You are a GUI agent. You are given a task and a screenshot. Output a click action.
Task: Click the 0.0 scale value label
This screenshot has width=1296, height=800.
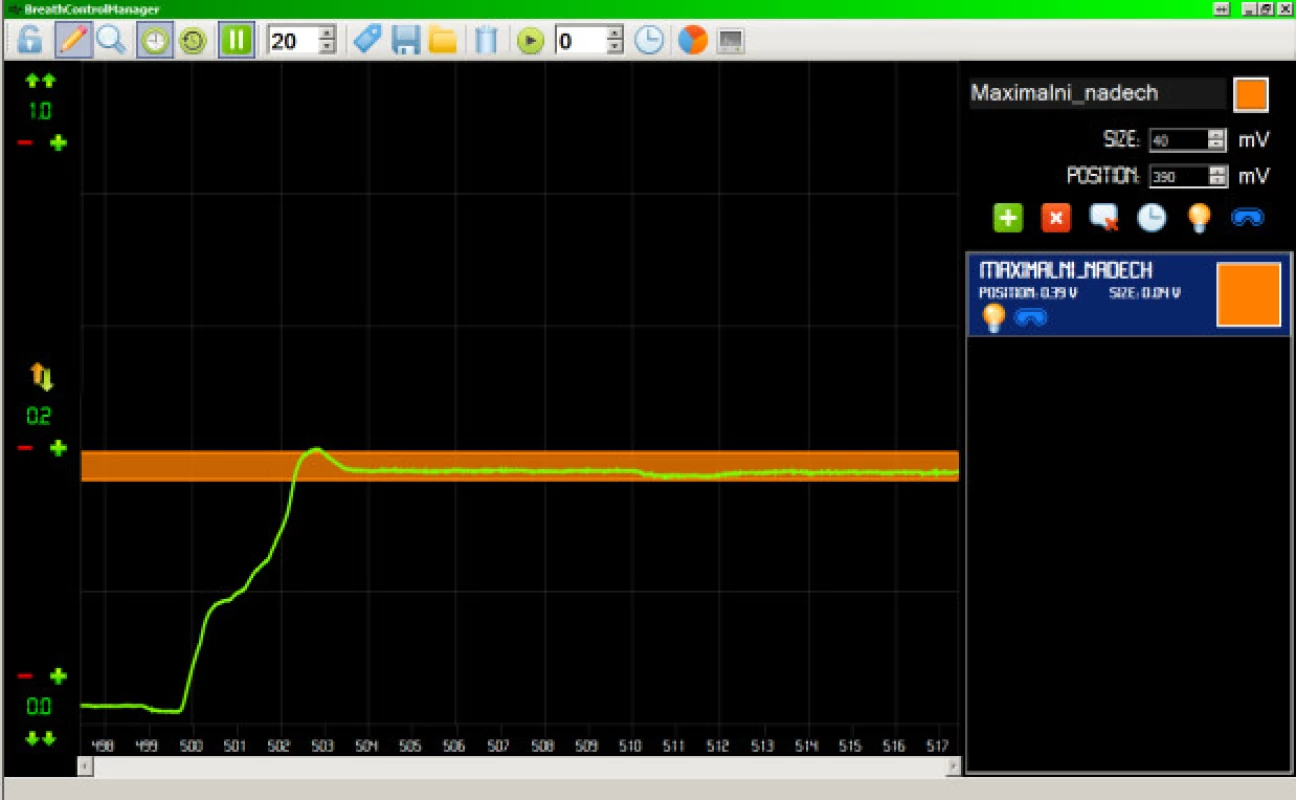pos(39,707)
